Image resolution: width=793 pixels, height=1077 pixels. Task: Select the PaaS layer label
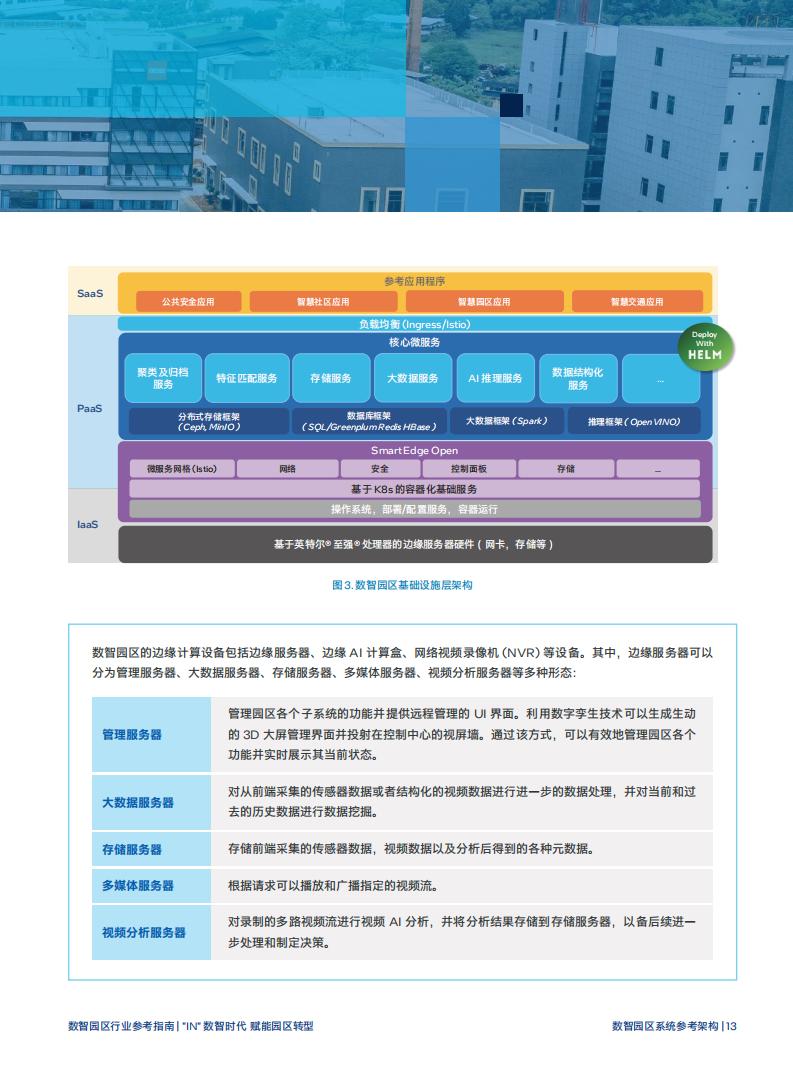pos(89,408)
